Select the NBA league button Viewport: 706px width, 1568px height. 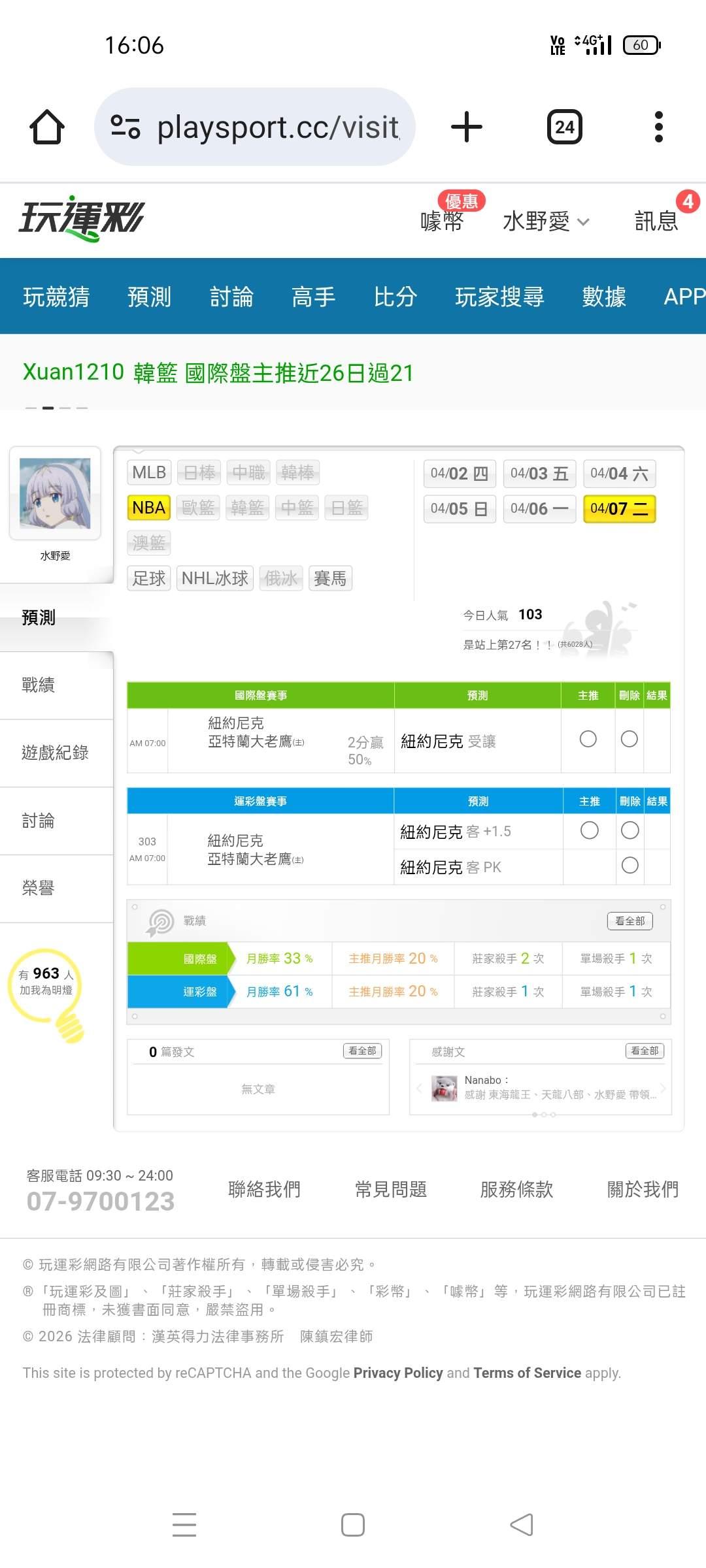pyautogui.click(x=149, y=508)
